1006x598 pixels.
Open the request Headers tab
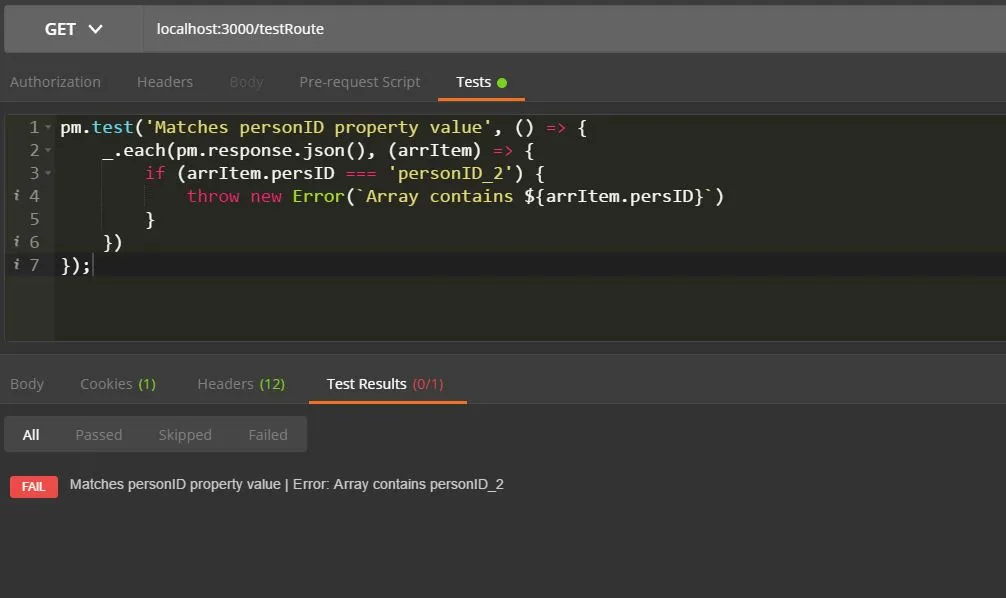click(x=165, y=82)
